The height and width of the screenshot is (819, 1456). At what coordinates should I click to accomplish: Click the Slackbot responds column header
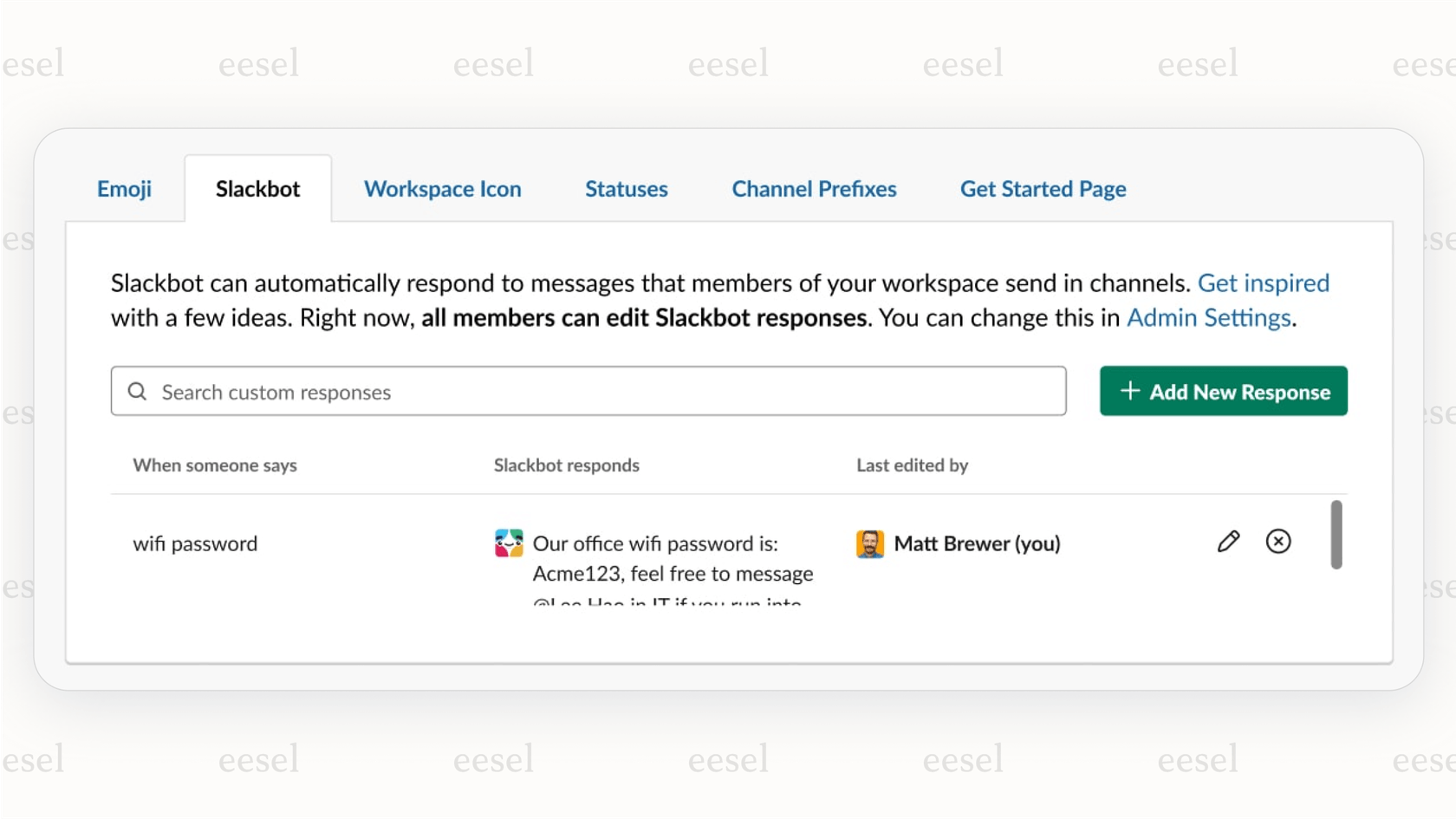click(x=566, y=465)
